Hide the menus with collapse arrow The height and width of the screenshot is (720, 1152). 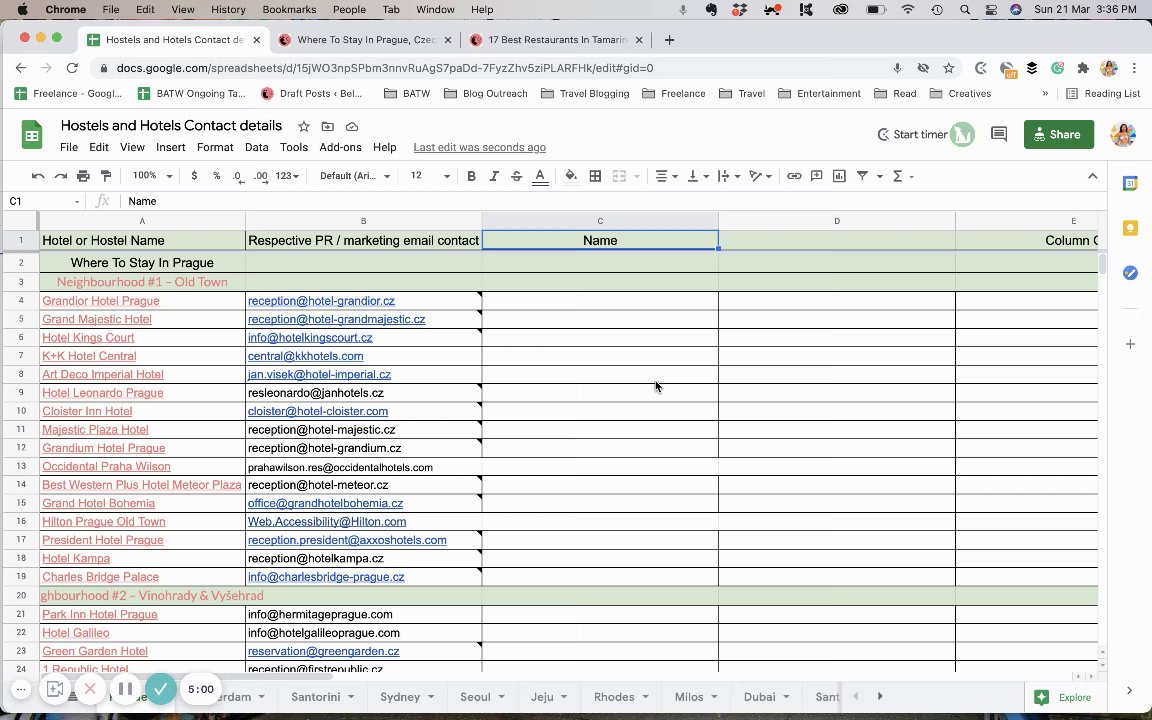1092,176
